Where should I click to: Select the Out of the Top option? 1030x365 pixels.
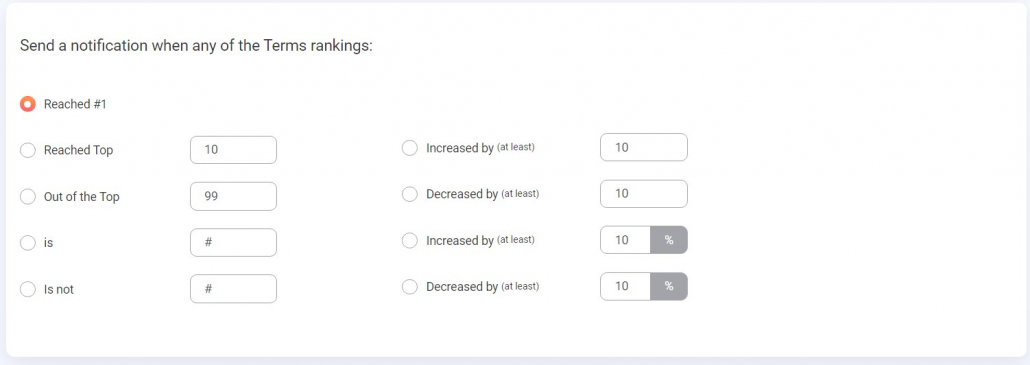tap(28, 197)
